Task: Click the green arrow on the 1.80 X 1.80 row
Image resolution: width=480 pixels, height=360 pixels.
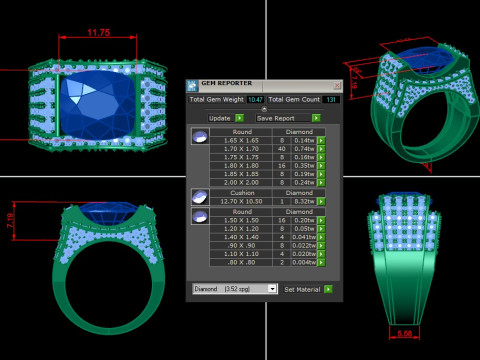Action: tap(321, 166)
